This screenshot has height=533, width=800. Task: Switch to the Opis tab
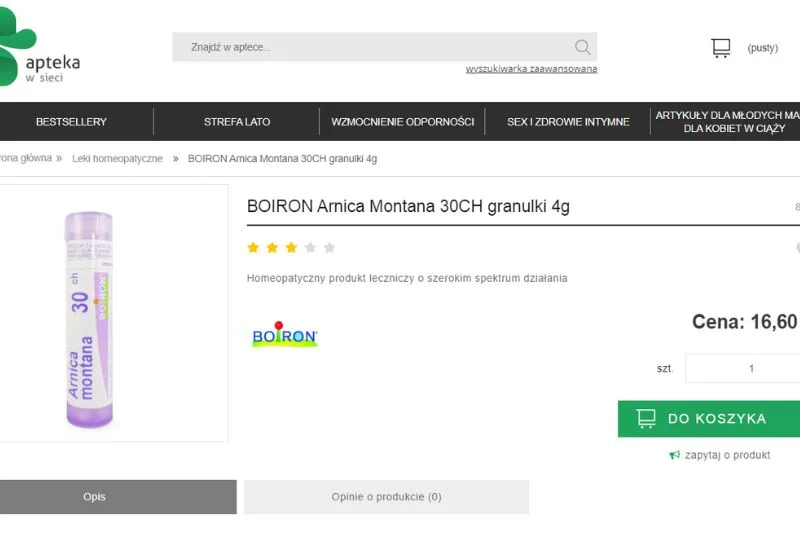95,497
